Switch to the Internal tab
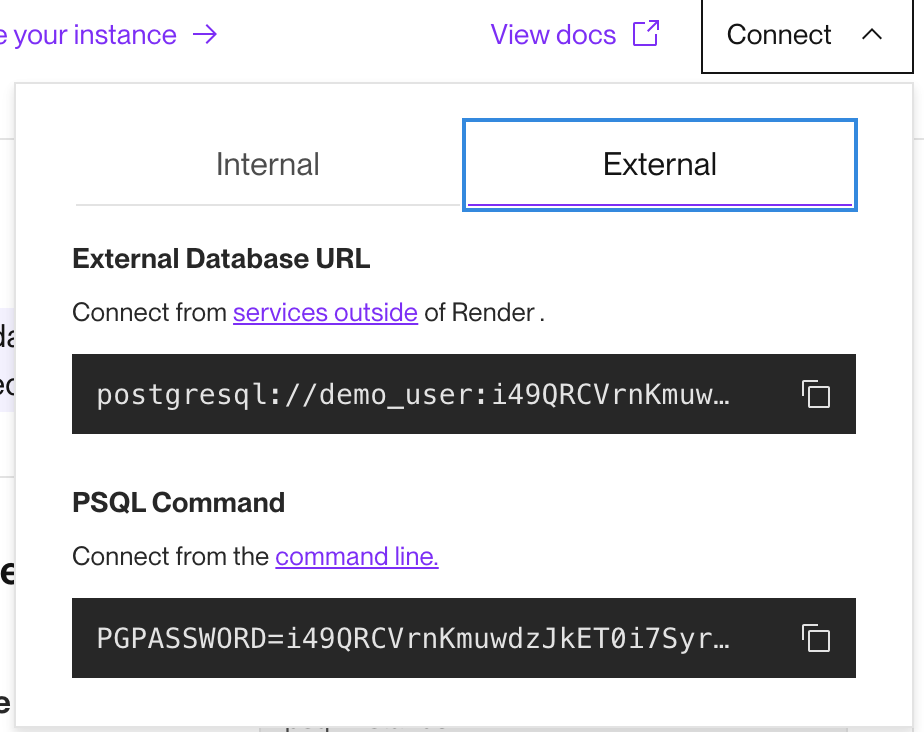Screen dimensions: 924x732 coord(268,164)
